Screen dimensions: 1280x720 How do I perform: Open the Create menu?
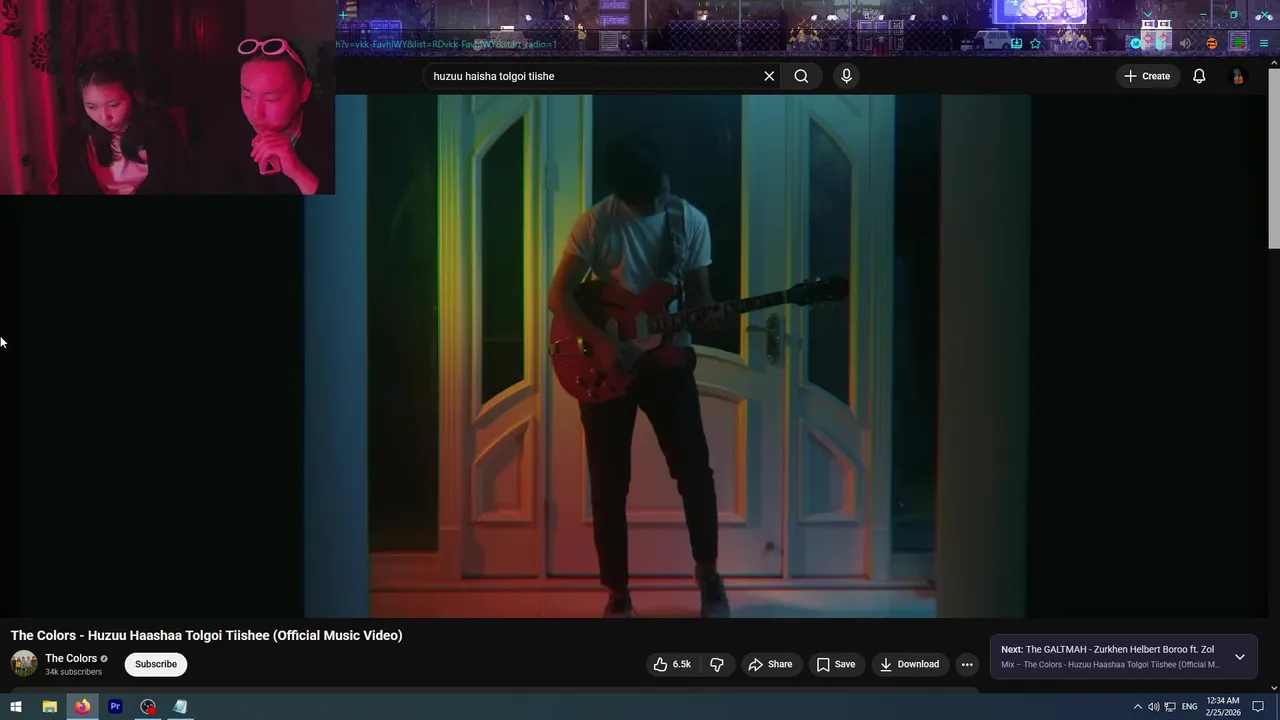(1147, 76)
